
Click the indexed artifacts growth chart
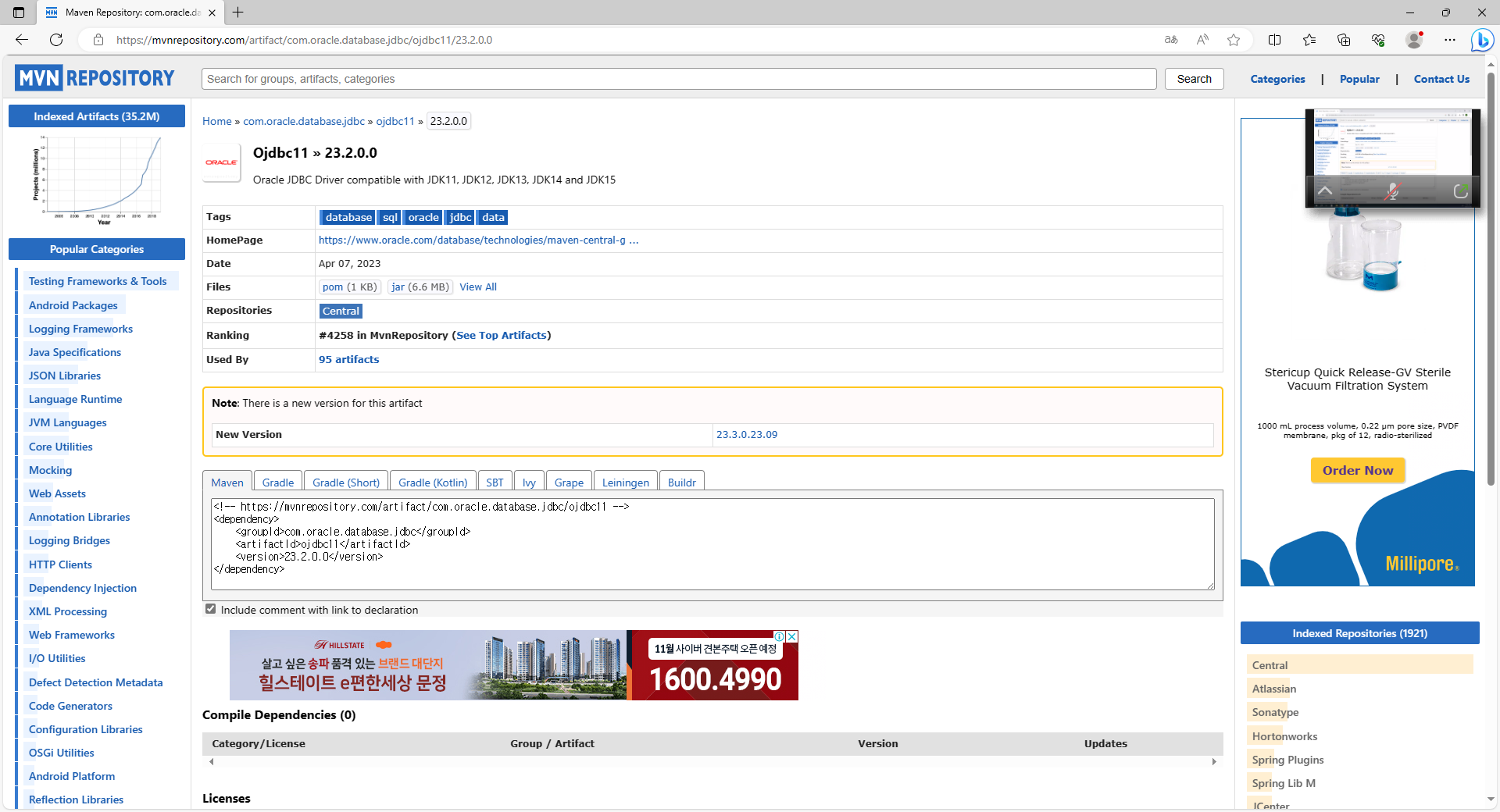pyautogui.click(x=97, y=180)
